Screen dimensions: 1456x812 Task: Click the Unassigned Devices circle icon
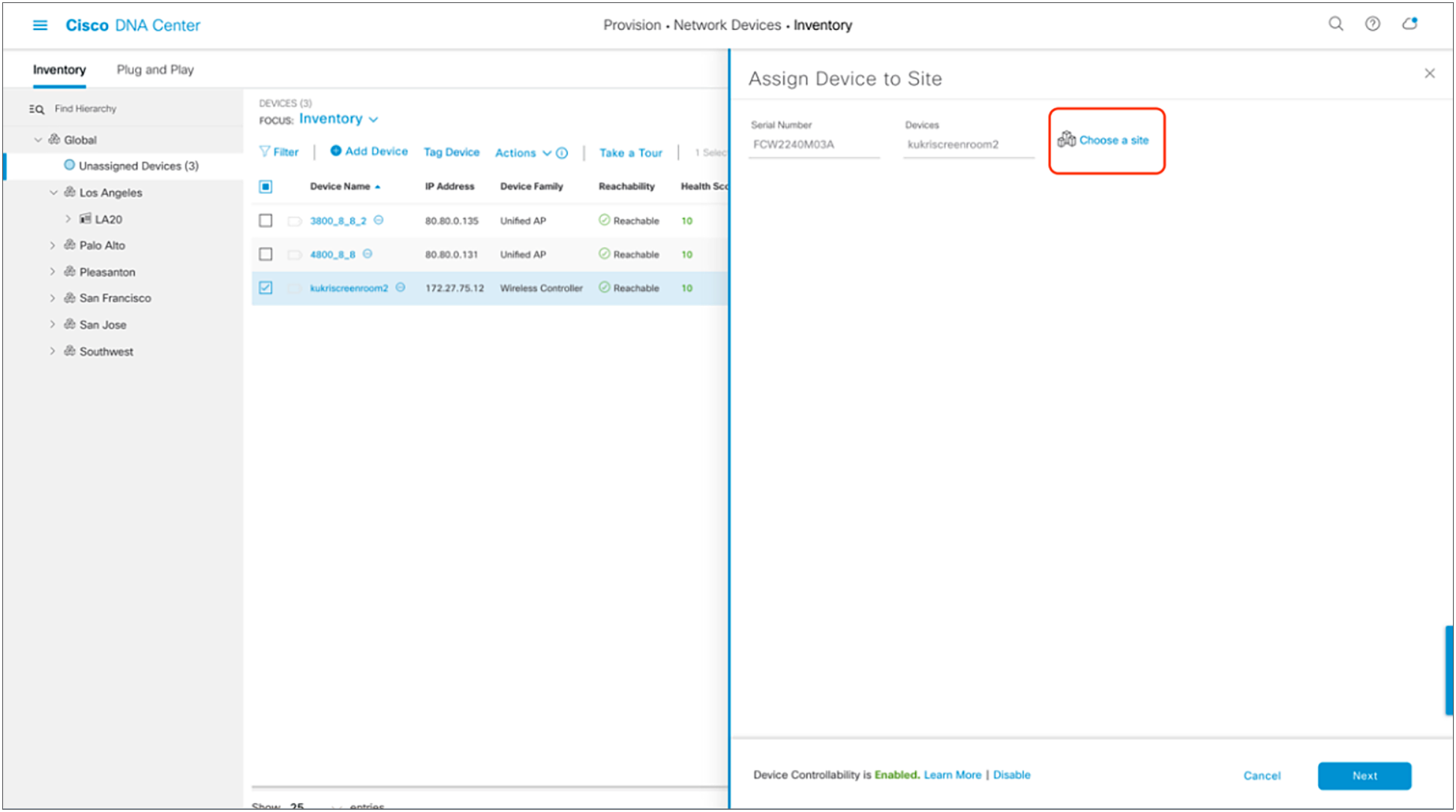click(x=69, y=165)
